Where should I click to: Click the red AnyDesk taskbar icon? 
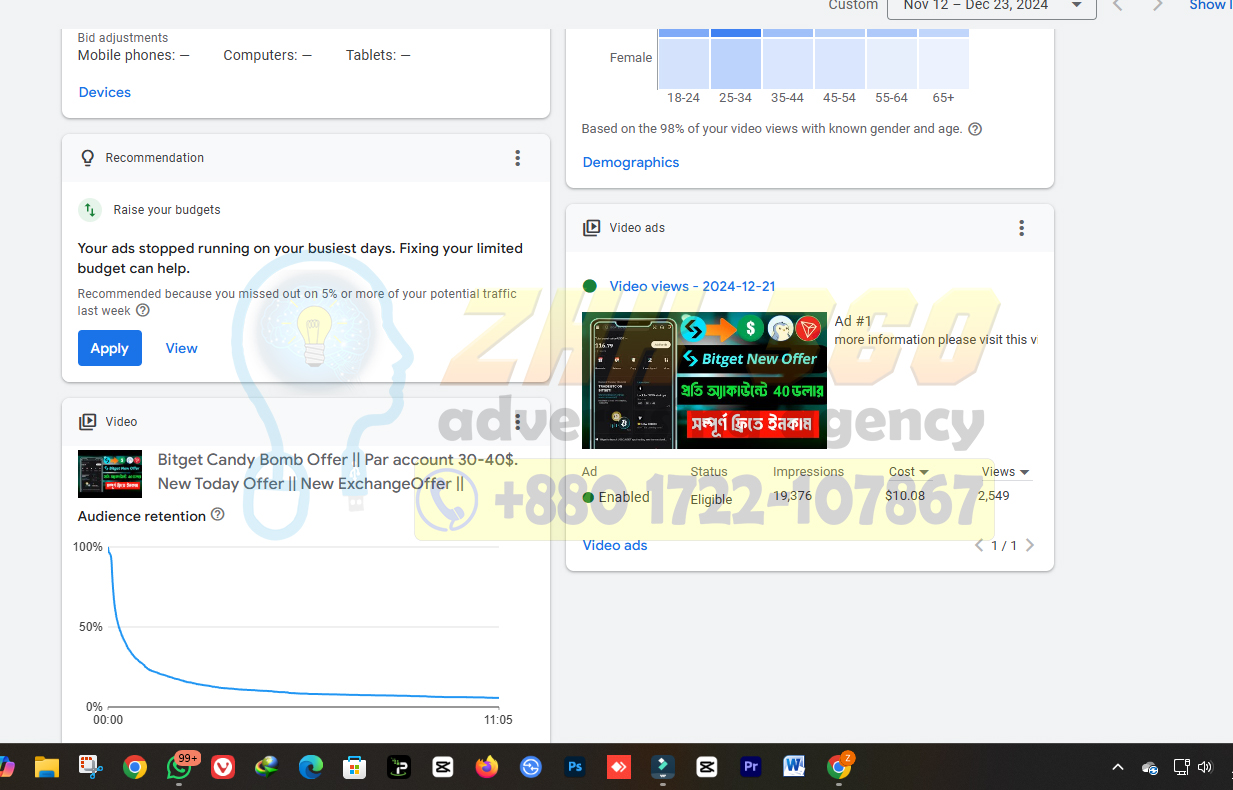pos(619,767)
